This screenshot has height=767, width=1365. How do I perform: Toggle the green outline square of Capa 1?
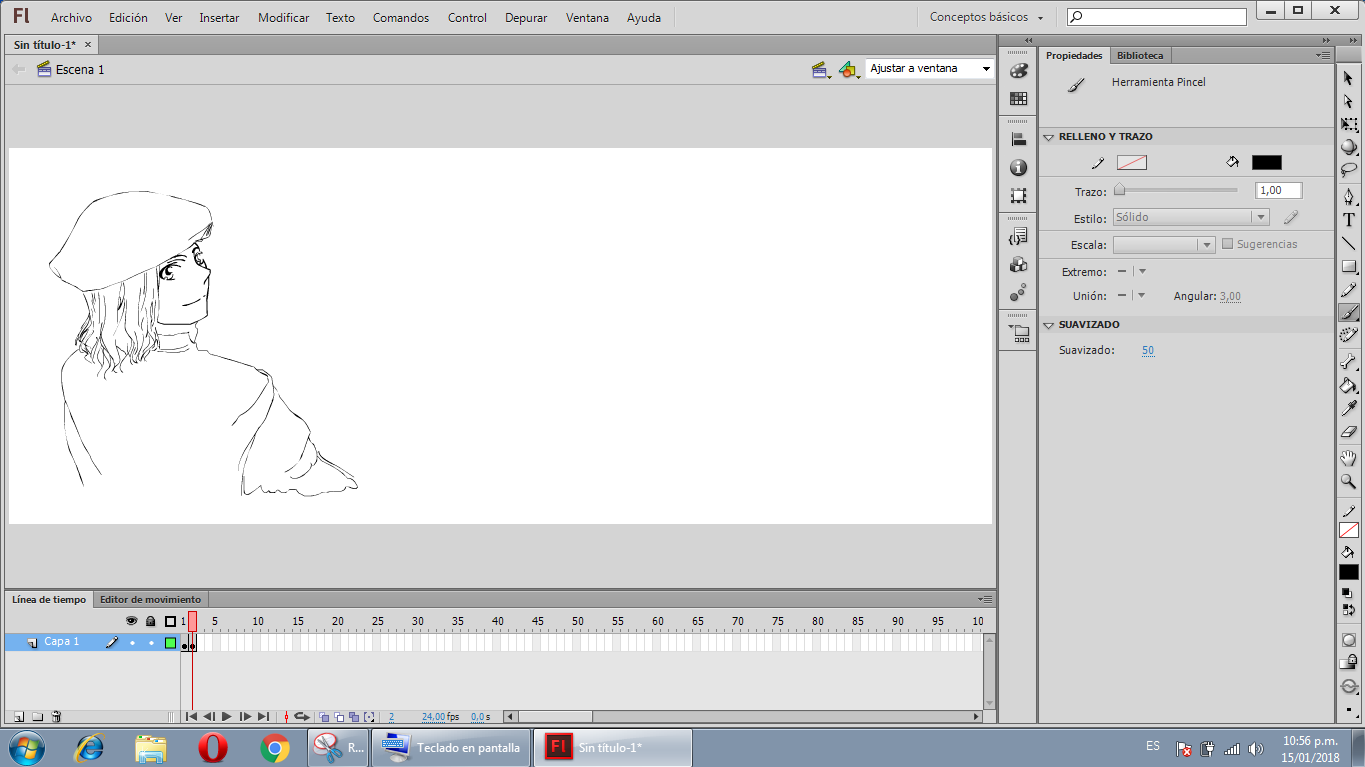pyautogui.click(x=170, y=642)
